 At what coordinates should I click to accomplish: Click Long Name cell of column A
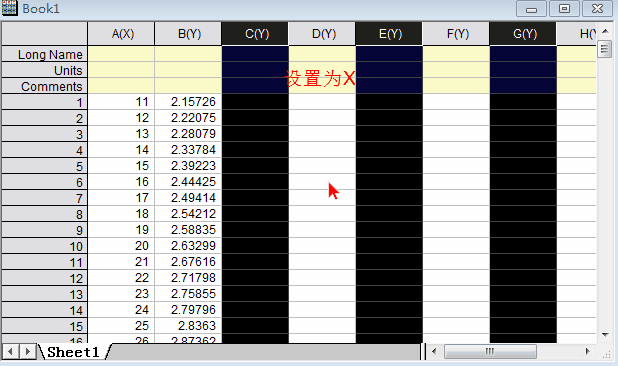tap(121, 54)
